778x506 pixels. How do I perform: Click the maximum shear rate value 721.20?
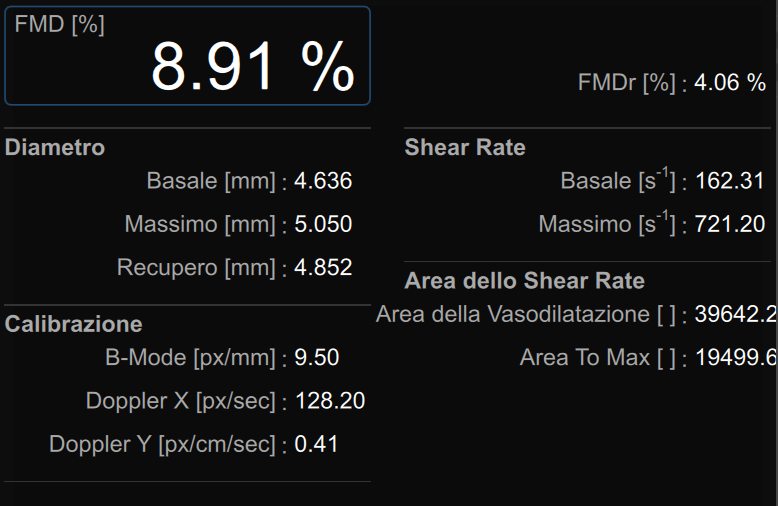pos(730,224)
